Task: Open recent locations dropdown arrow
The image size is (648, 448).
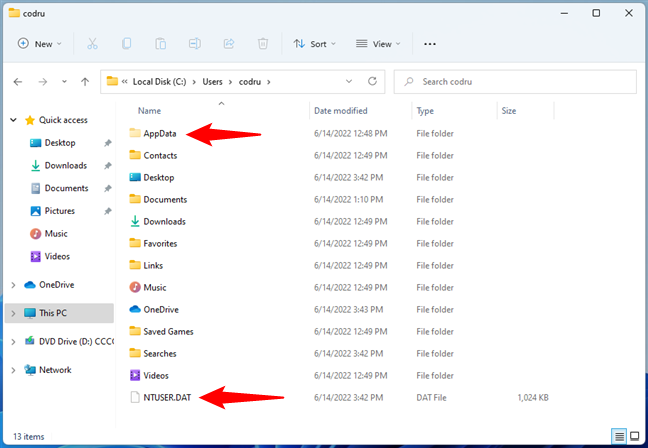Action: click(x=64, y=82)
